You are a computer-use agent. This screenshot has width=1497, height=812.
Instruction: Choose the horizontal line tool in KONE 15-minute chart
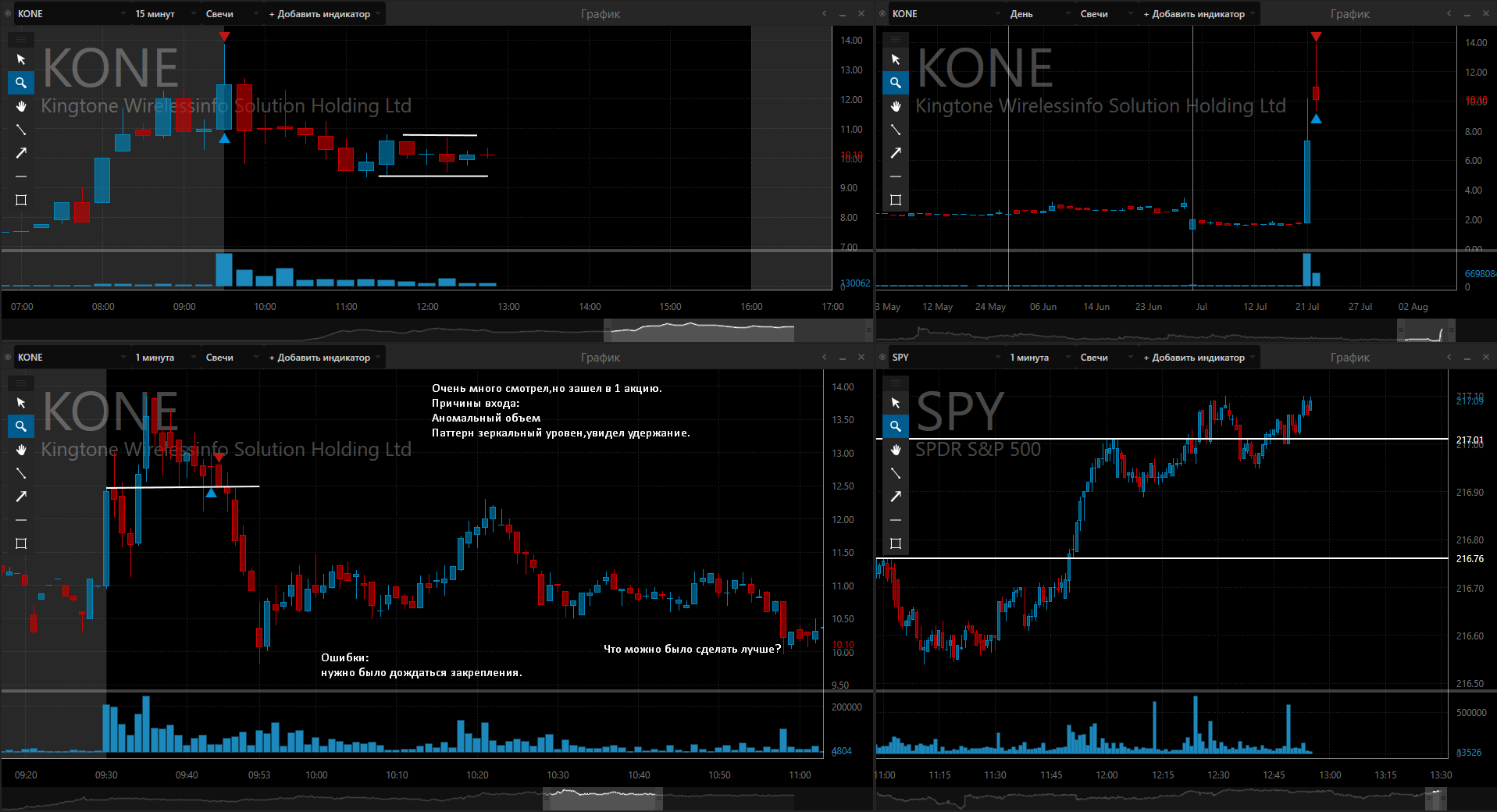click(21, 176)
